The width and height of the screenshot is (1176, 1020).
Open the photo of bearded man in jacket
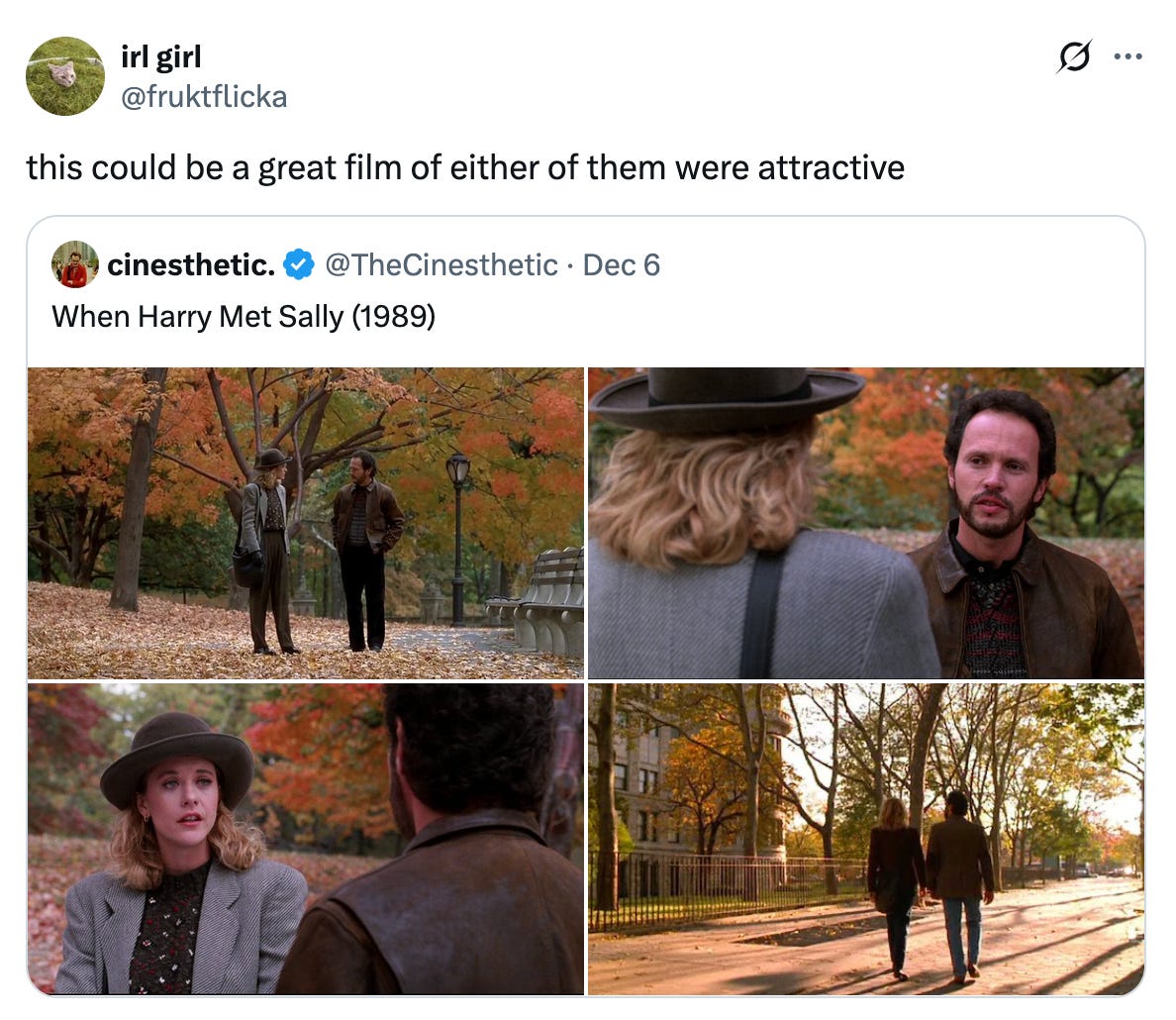pos(866,523)
